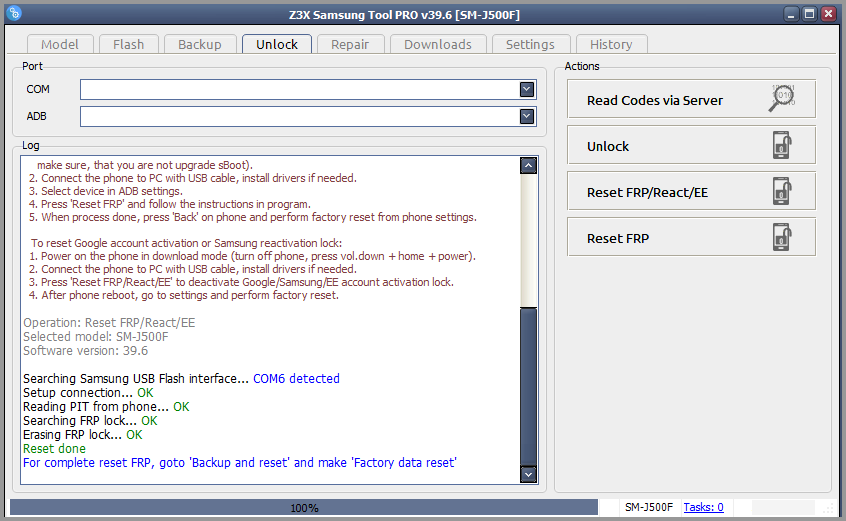Click 'For complete reset FRP' blue log line
This screenshot has height=521, width=846.
(x=240, y=463)
